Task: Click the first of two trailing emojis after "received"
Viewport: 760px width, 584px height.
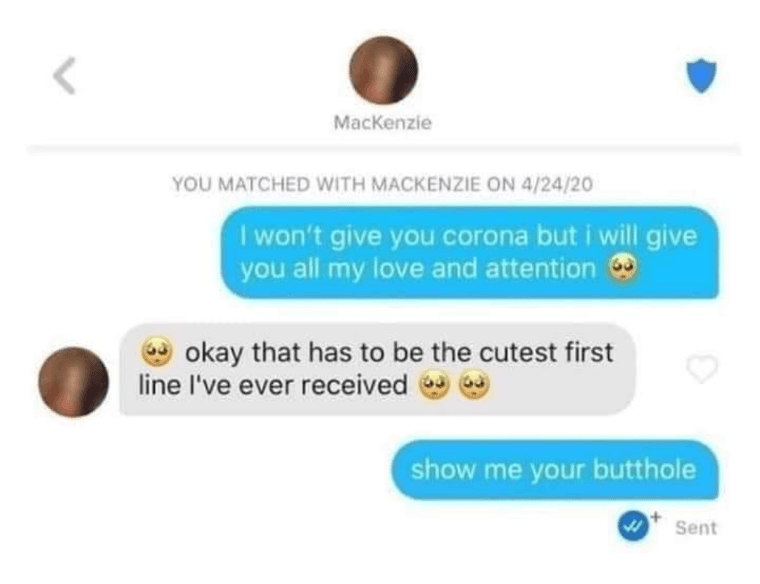Action: pos(435,385)
